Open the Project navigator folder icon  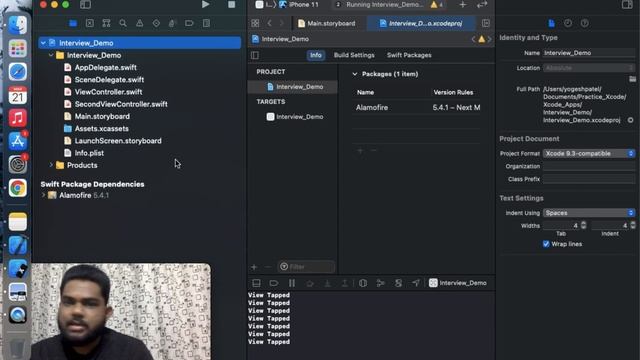point(73,23)
